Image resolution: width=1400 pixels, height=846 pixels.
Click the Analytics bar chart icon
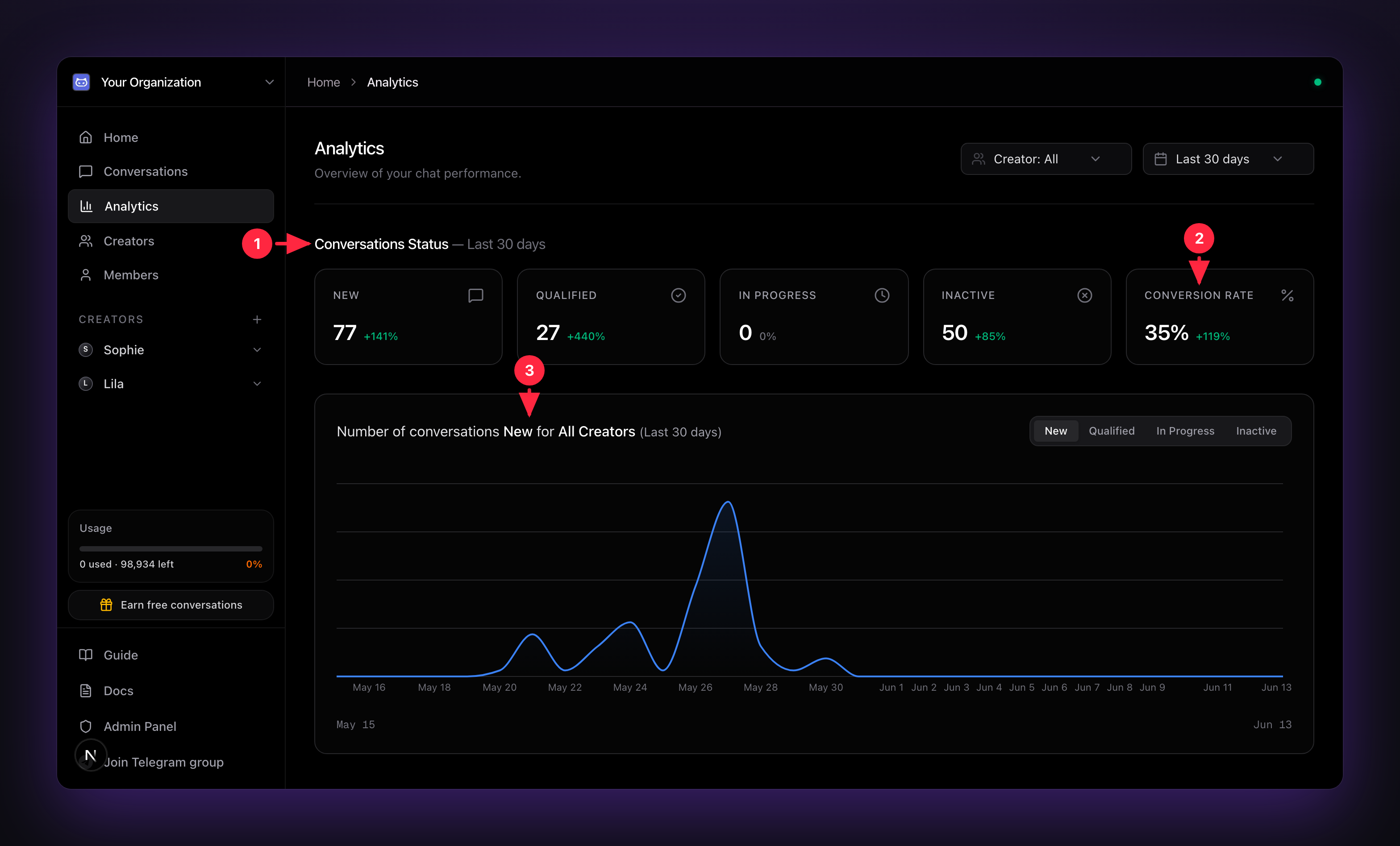86,206
